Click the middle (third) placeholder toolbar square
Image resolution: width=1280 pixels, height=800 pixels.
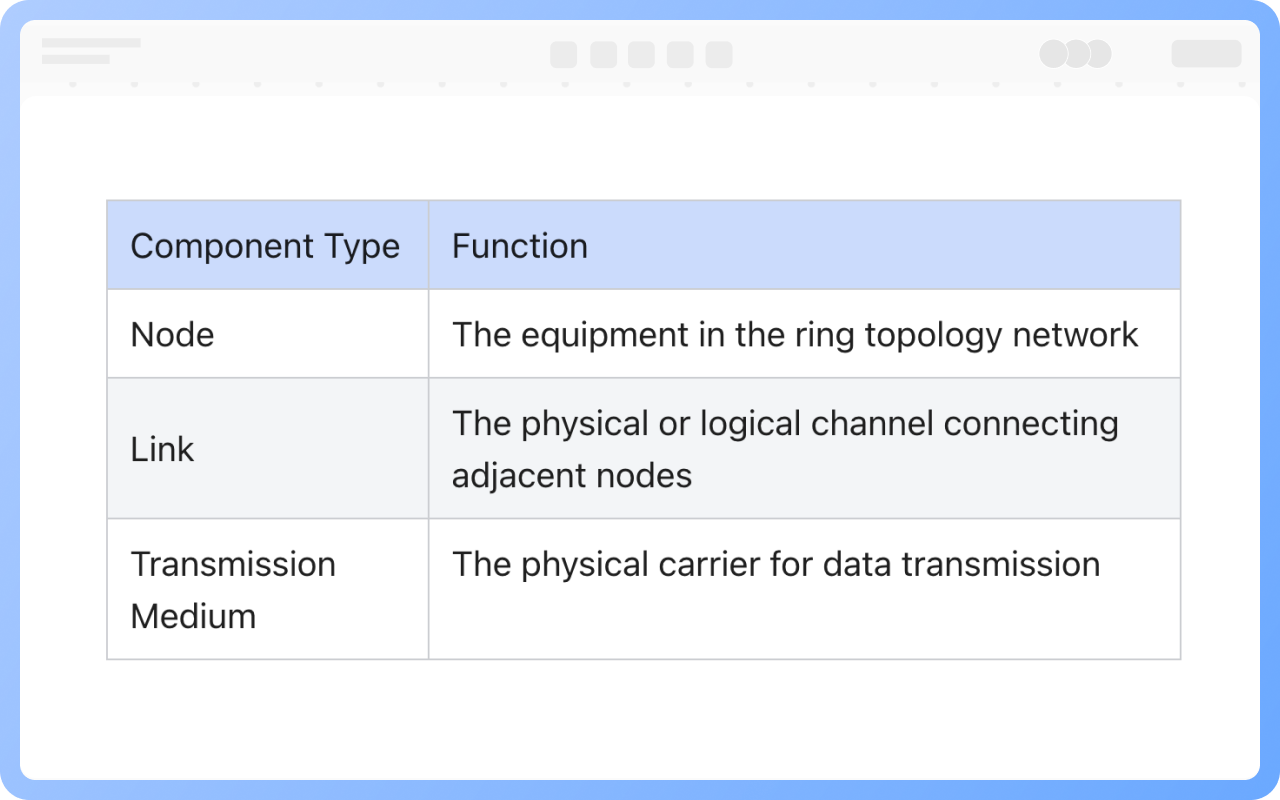pyautogui.click(x=641, y=55)
